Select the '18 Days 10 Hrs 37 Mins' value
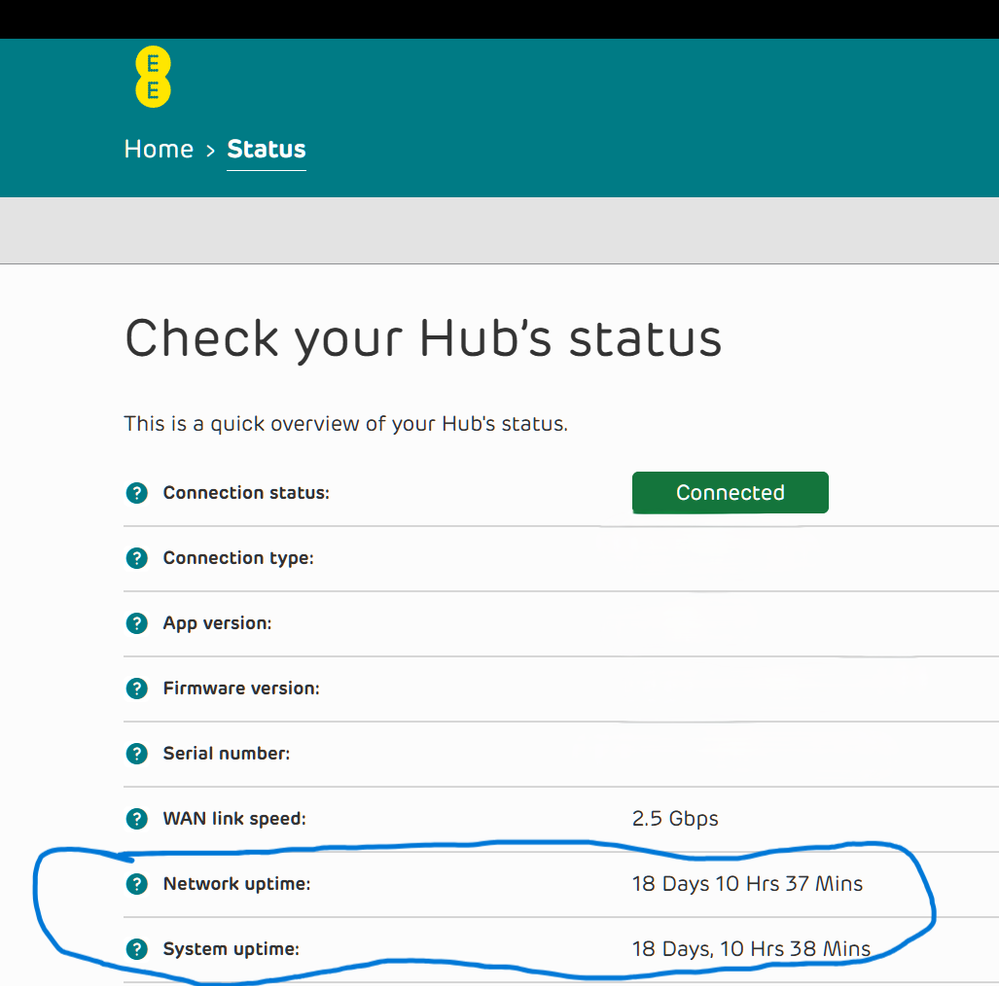The image size is (999, 986). (x=747, y=884)
